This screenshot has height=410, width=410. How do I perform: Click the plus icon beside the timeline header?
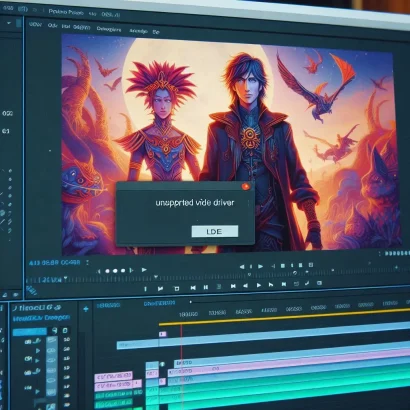pos(86,309)
